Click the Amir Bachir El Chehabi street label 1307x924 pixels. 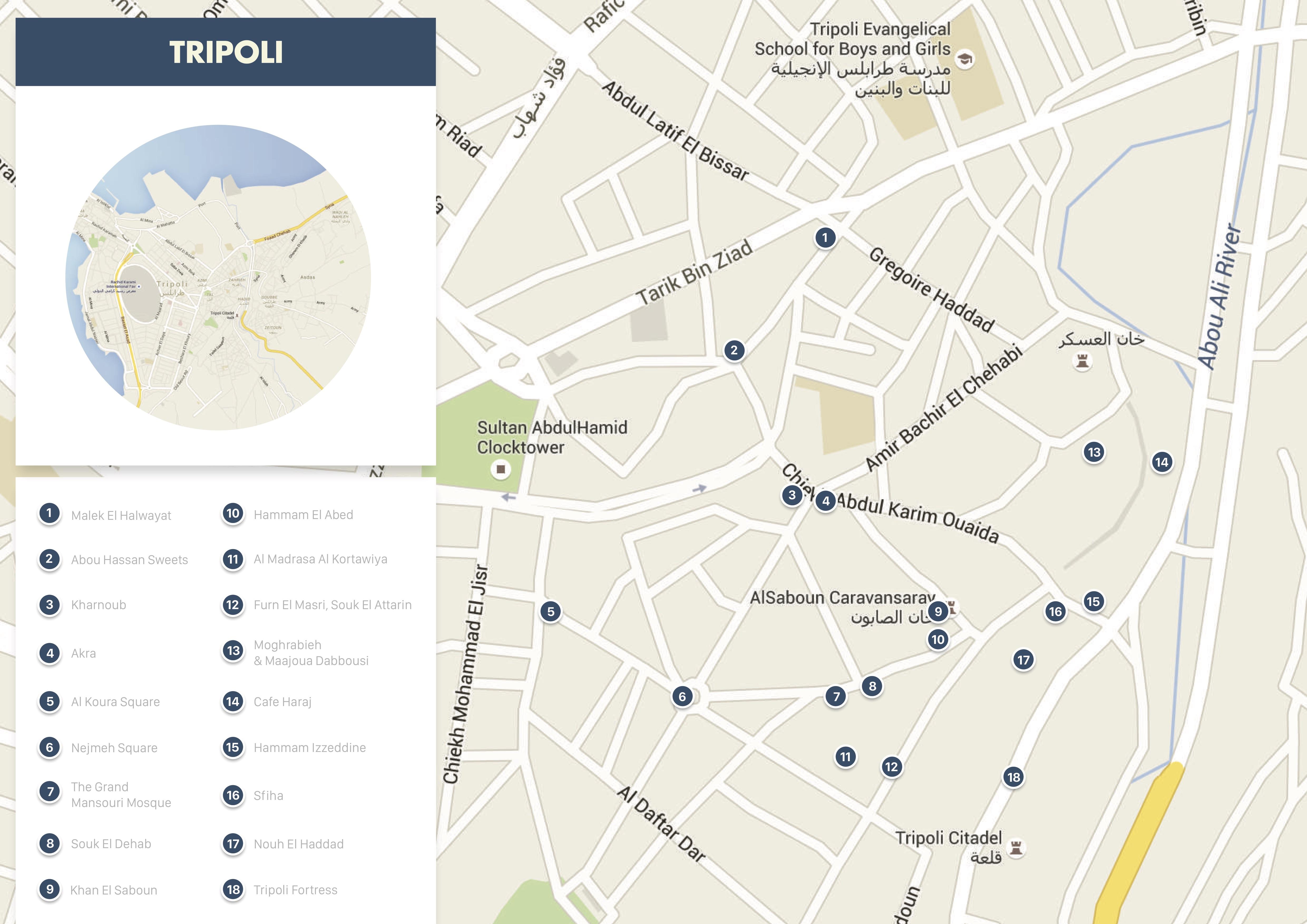coord(944,408)
